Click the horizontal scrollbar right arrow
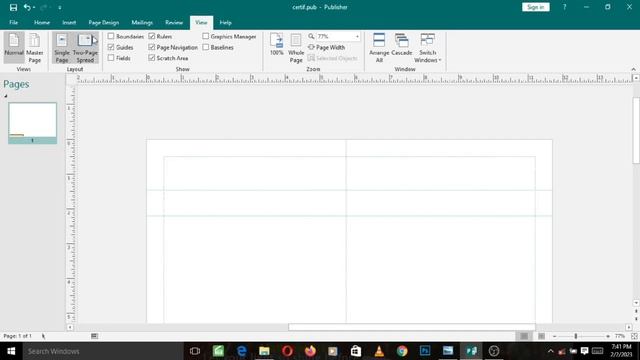640x360 pixels. coord(629,327)
